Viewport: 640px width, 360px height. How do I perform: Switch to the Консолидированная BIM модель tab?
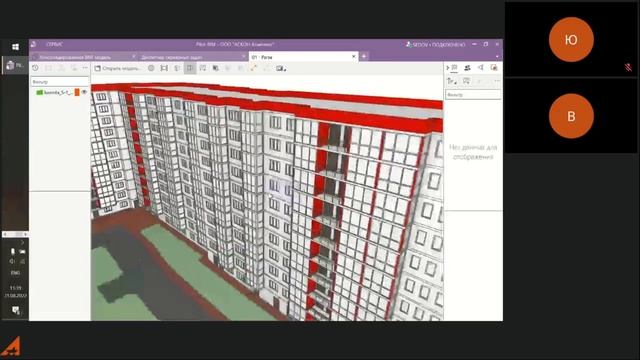75,57
